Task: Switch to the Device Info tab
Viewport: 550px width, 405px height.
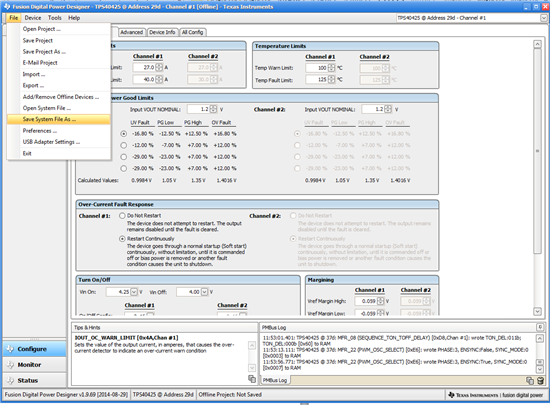Action: coord(162,32)
